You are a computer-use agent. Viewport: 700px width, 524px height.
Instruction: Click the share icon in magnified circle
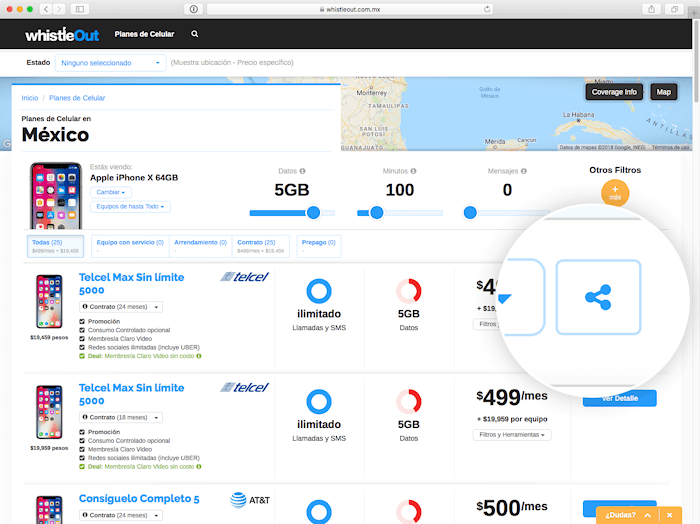pyautogui.click(x=598, y=297)
